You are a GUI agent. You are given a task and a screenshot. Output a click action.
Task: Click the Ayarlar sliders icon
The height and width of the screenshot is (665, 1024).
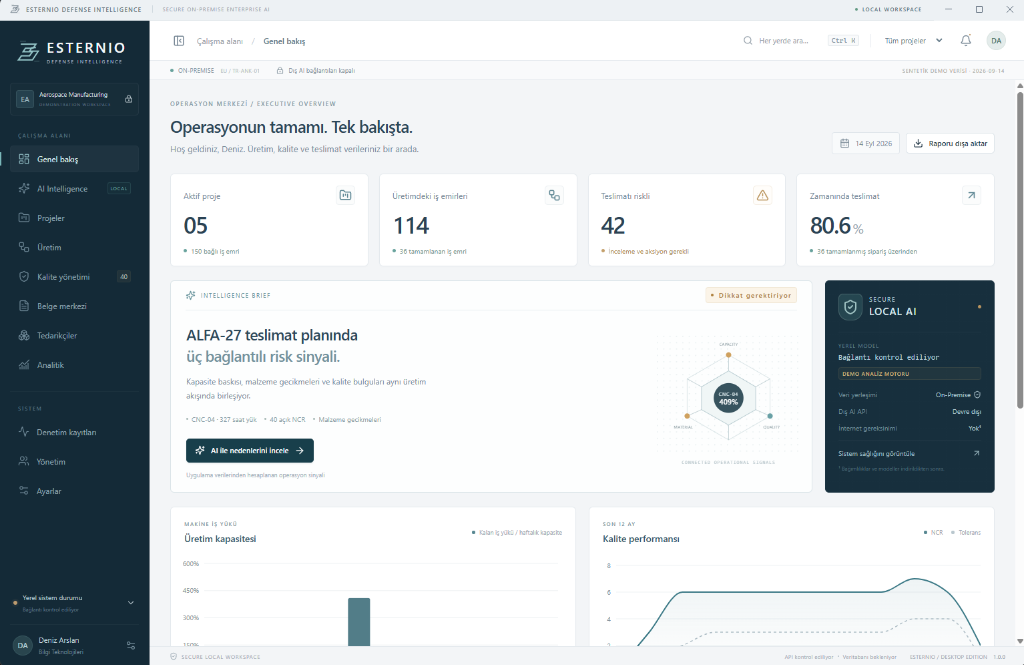point(24,491)
